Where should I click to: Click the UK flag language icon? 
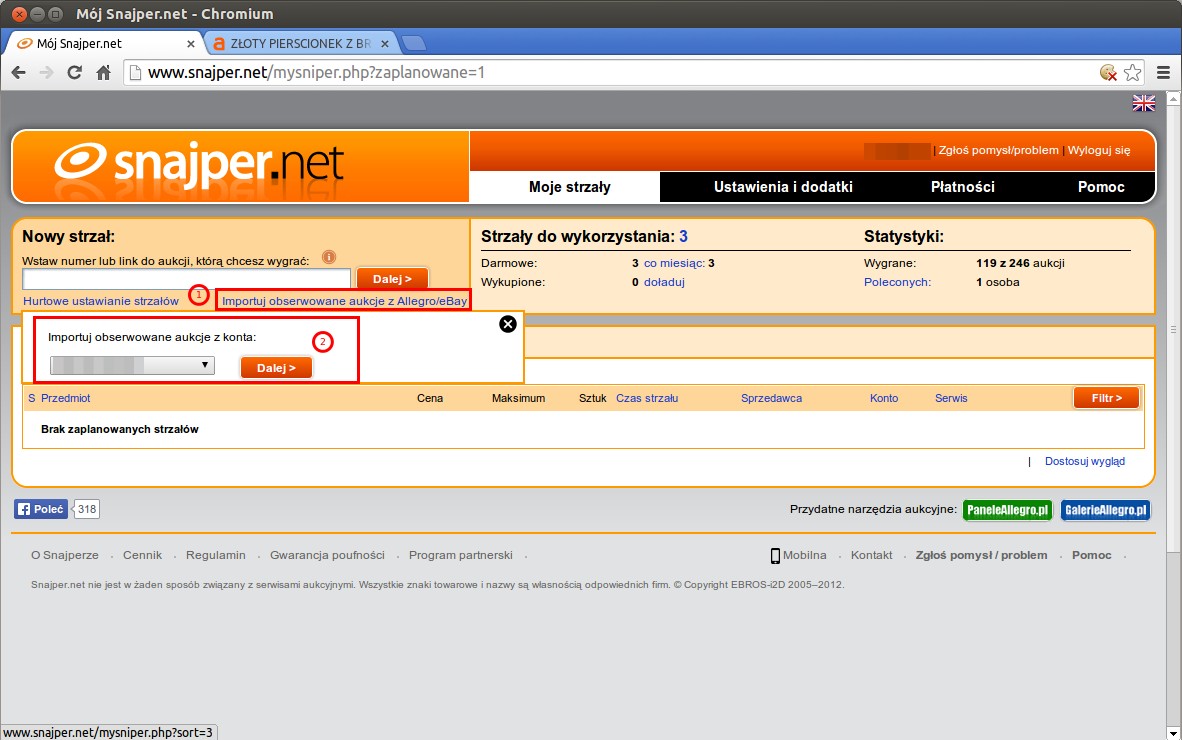1143,103
